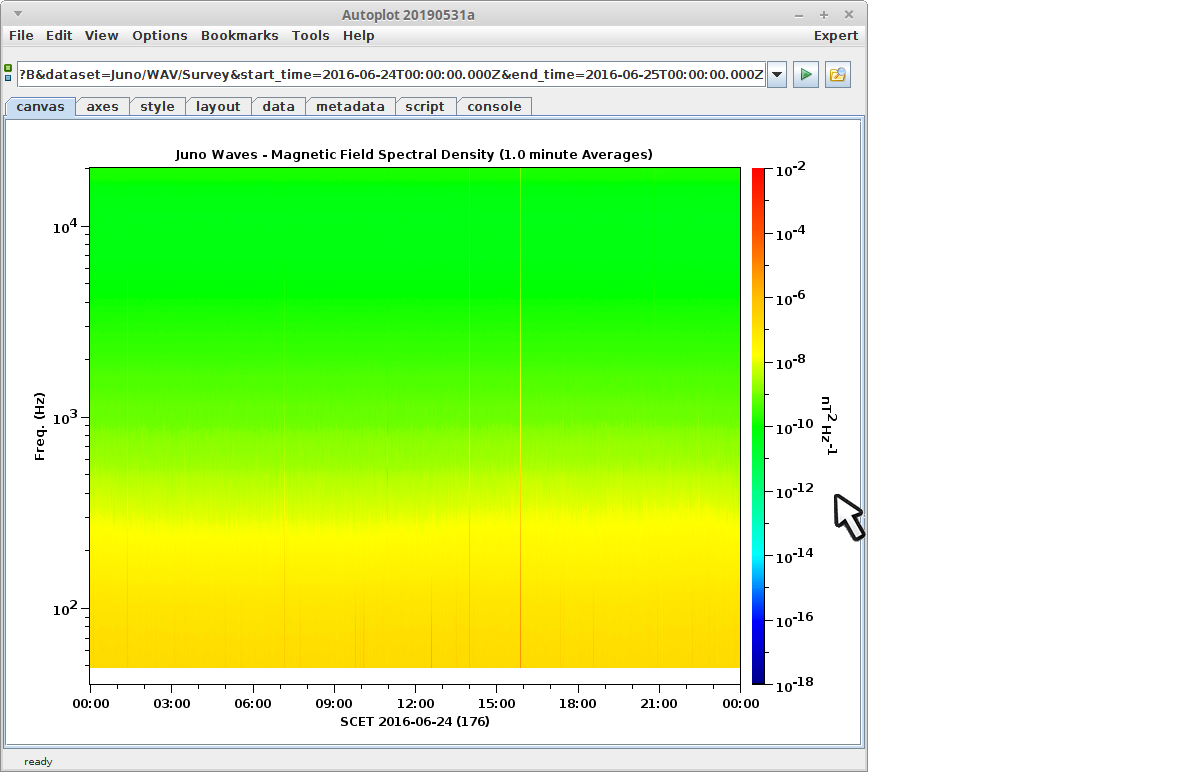Click the rainbow color bar

pos(758,425)
